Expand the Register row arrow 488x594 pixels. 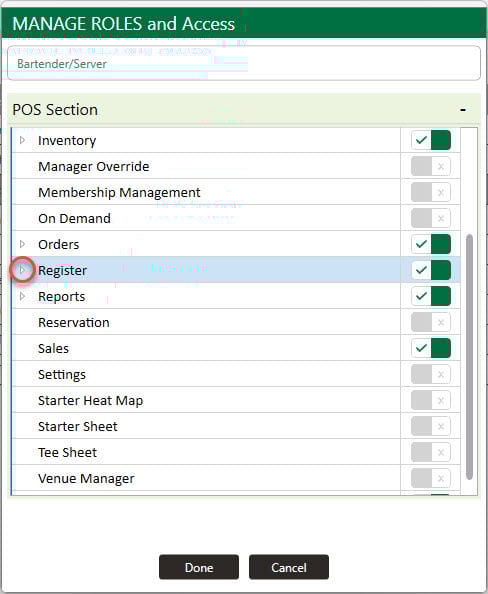pos(22,270)
